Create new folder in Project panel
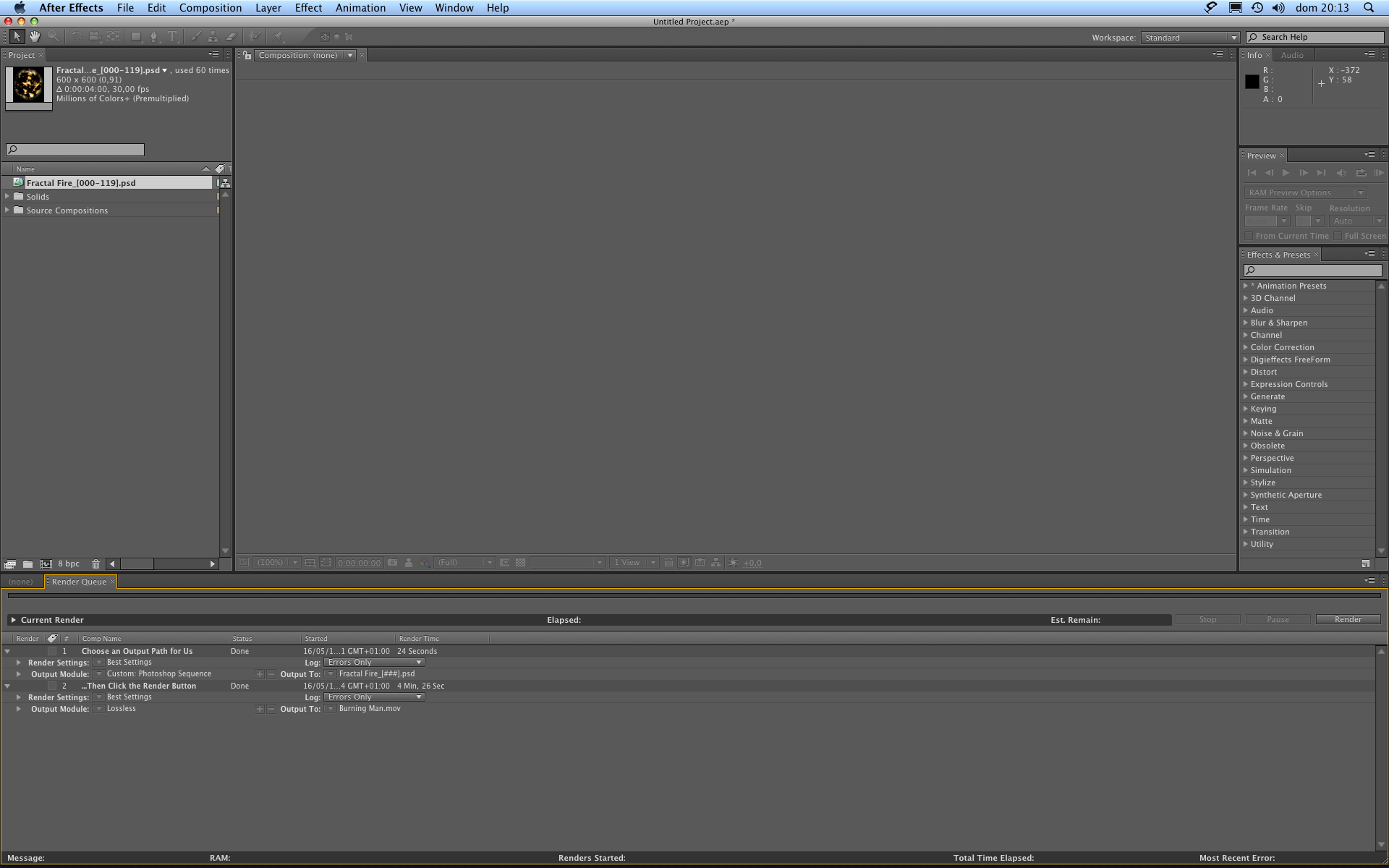 coord(27,564)
